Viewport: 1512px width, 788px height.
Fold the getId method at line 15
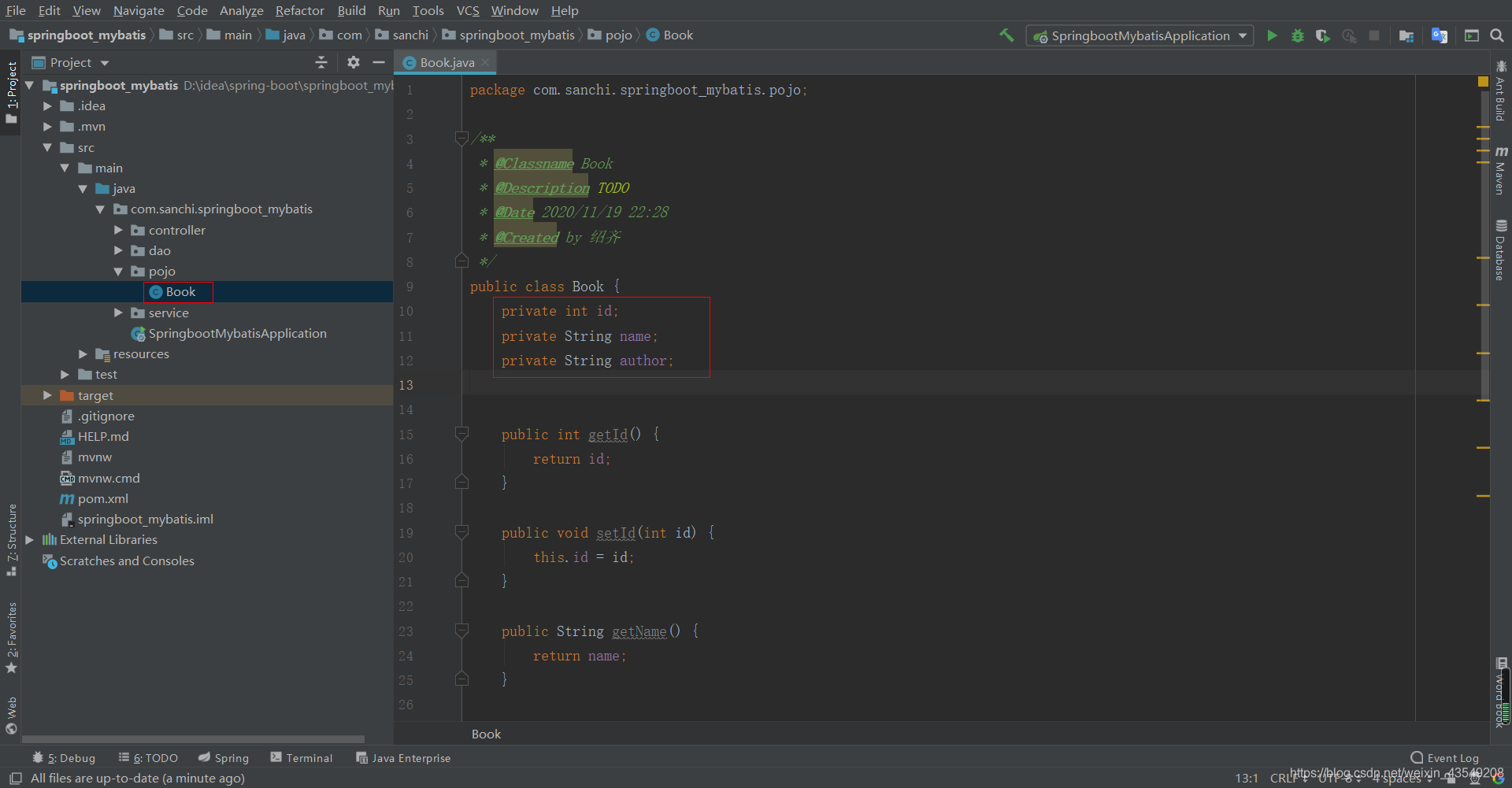(x=461, y=434)
